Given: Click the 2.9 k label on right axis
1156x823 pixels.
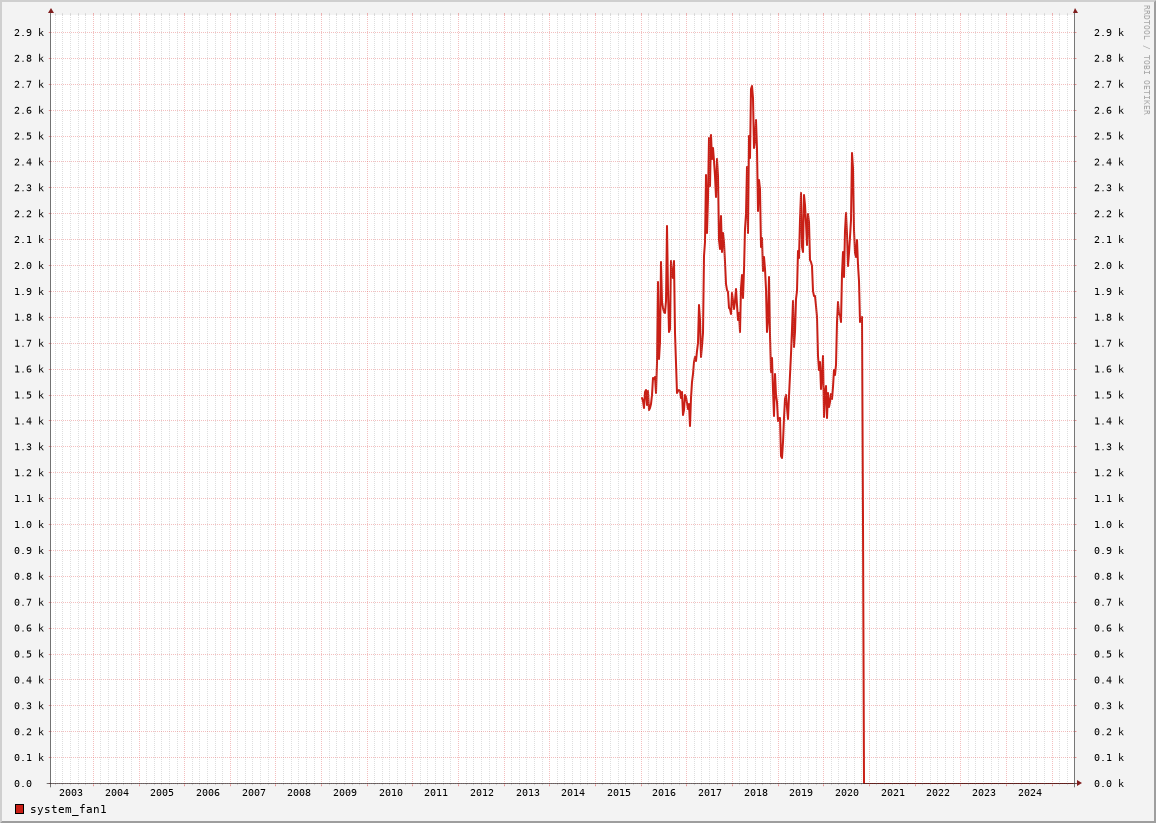Looking at the screenshot, I should pyautogui.click(x=1109, y=33).
